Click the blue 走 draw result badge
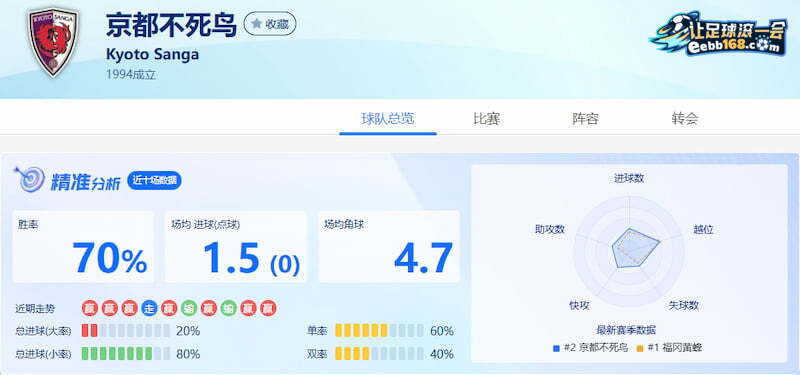This screenshot has height=375, width=800. point(149,309)
